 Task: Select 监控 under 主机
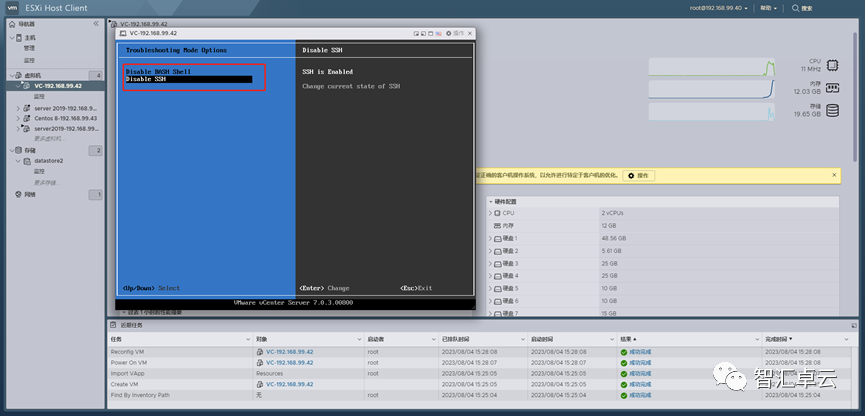click(29, 60)
